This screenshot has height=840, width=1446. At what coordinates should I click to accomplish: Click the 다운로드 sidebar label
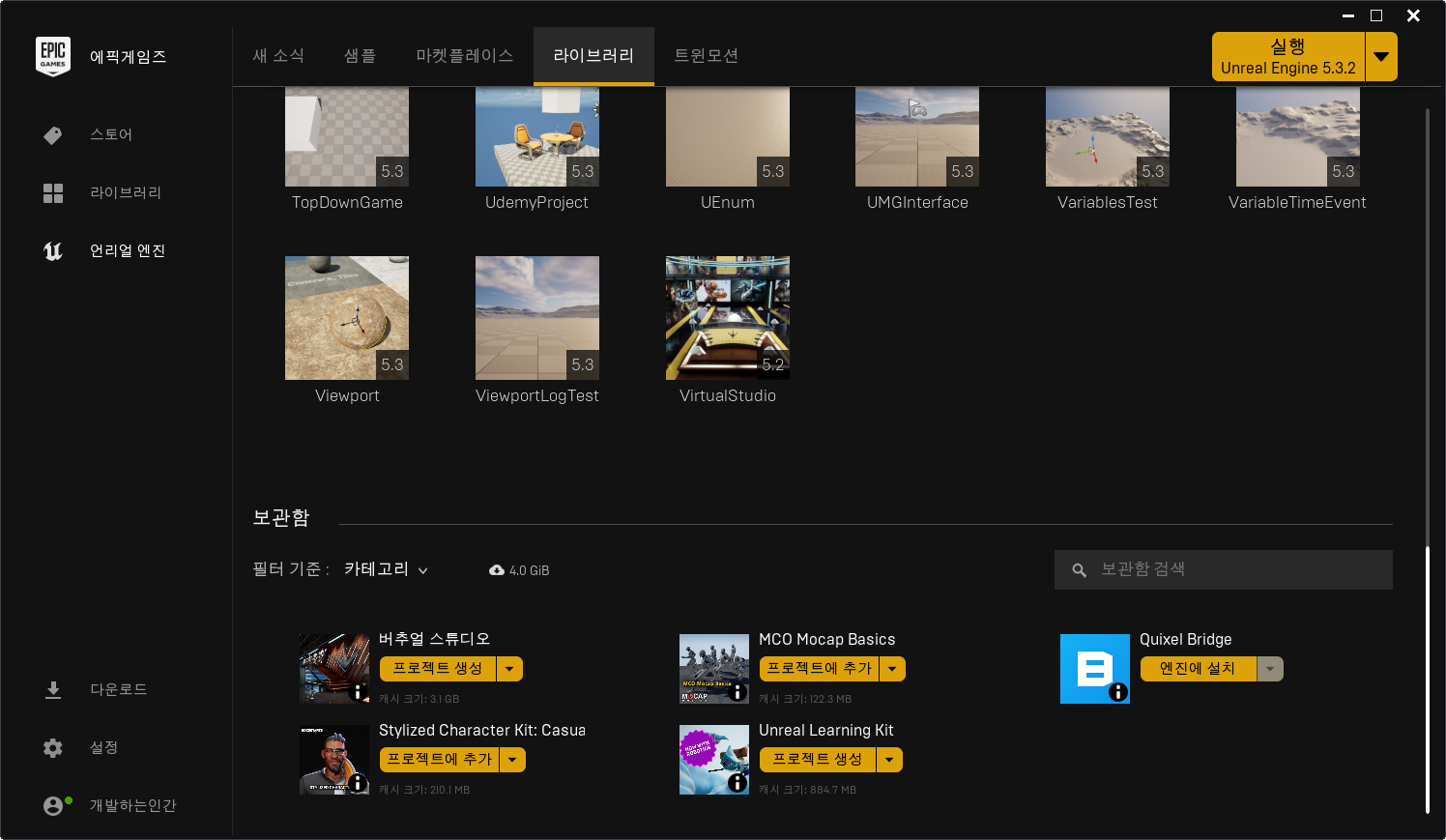[x=119, y=690]
